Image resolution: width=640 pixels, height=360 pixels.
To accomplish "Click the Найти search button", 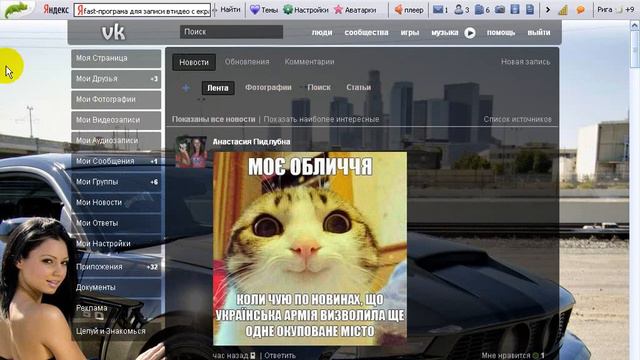I will pyautogui.click(x=230, y=9).
